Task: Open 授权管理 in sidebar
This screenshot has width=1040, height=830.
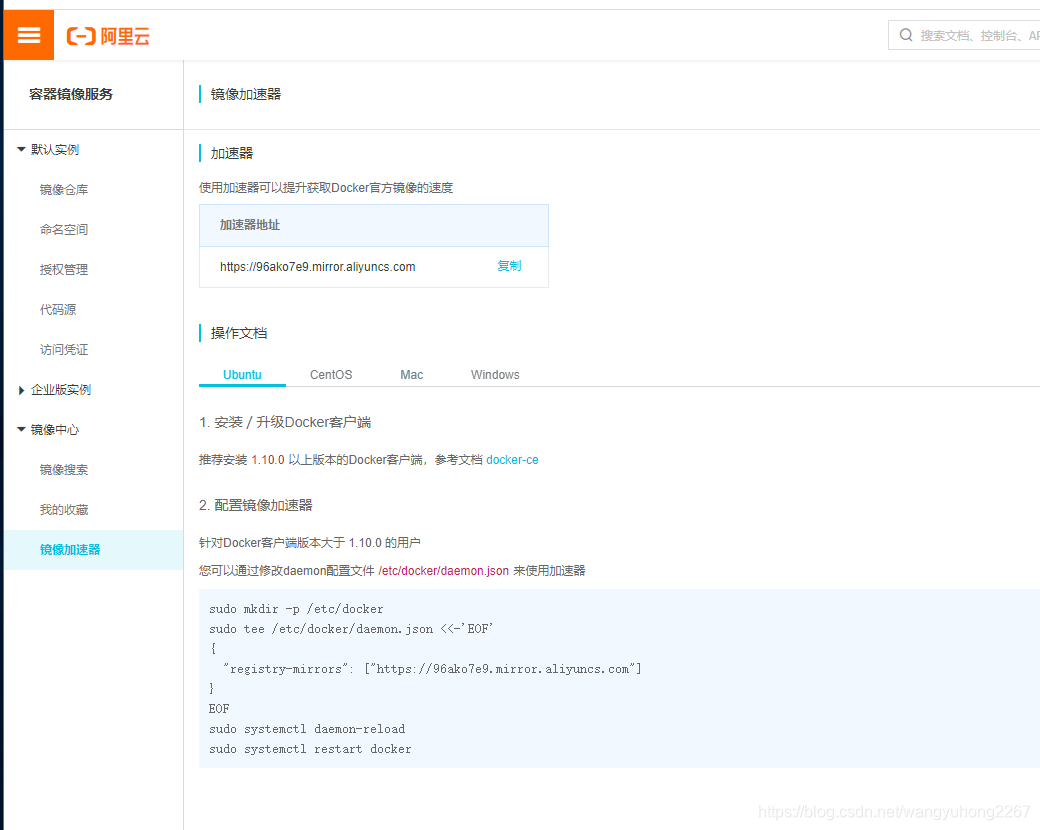Action: pos(64,269)
